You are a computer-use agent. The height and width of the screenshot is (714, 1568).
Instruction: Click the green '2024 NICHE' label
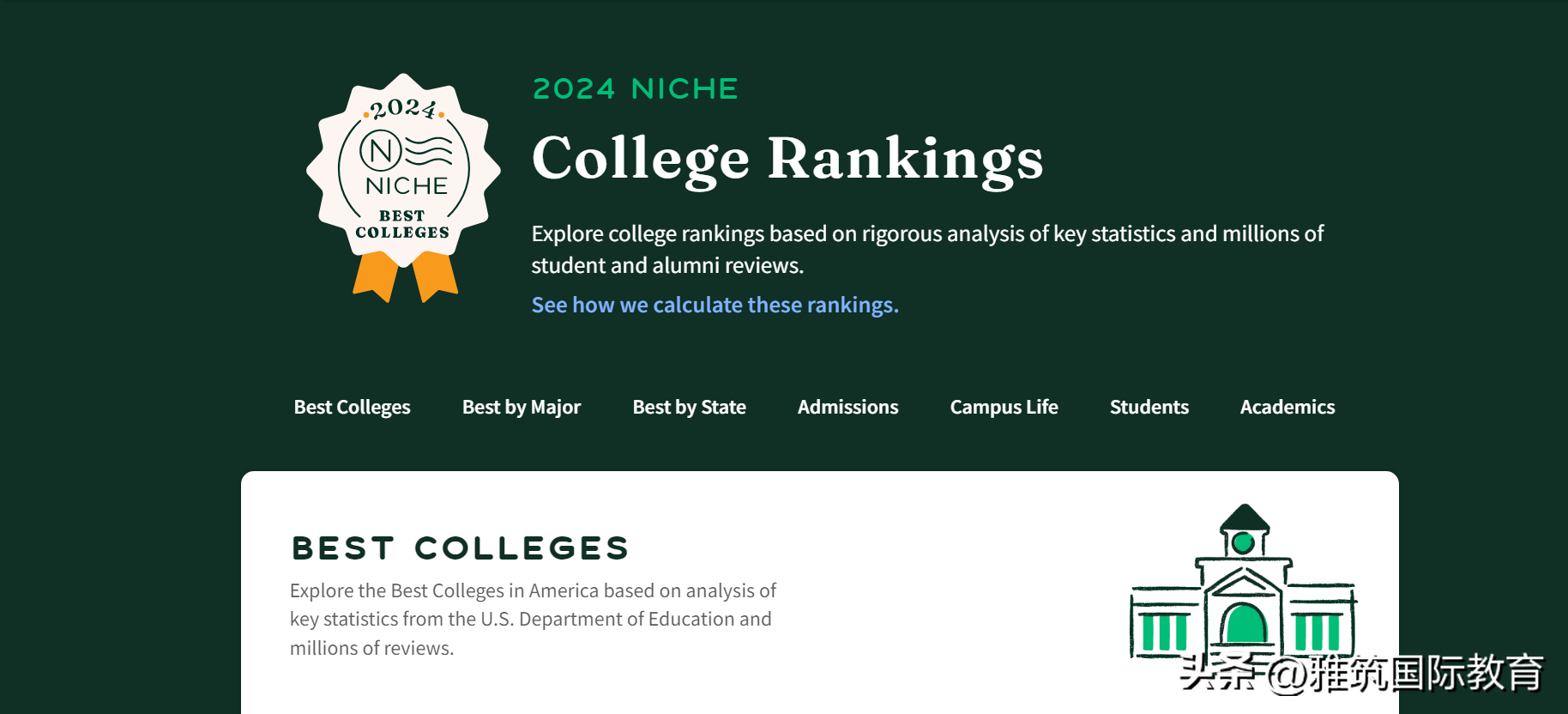(x=635, y=88)
